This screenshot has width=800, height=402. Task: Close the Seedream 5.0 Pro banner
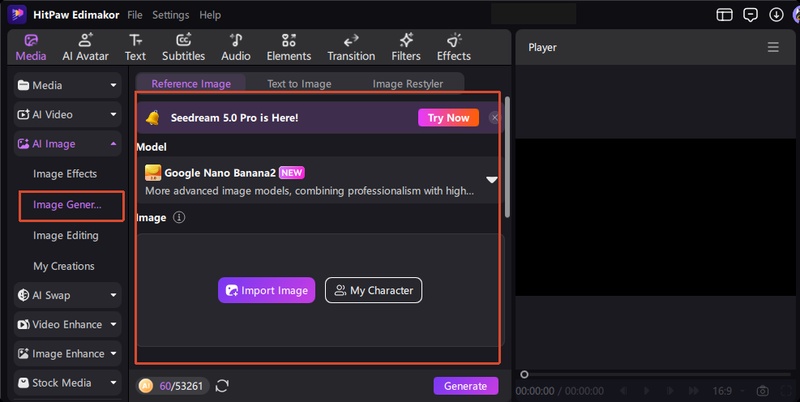494,118
